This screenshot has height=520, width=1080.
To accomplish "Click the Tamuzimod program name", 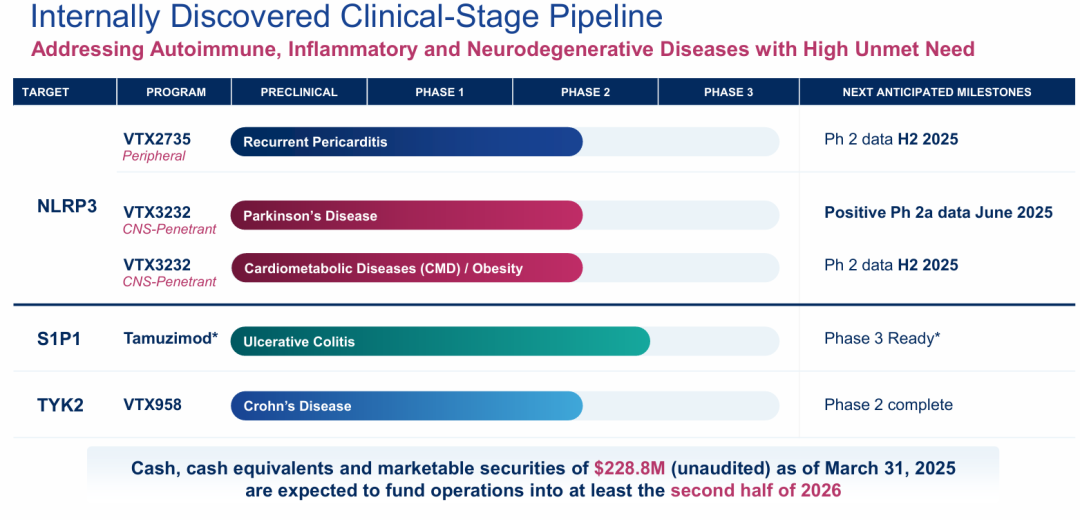I will [x=171, y=338].
